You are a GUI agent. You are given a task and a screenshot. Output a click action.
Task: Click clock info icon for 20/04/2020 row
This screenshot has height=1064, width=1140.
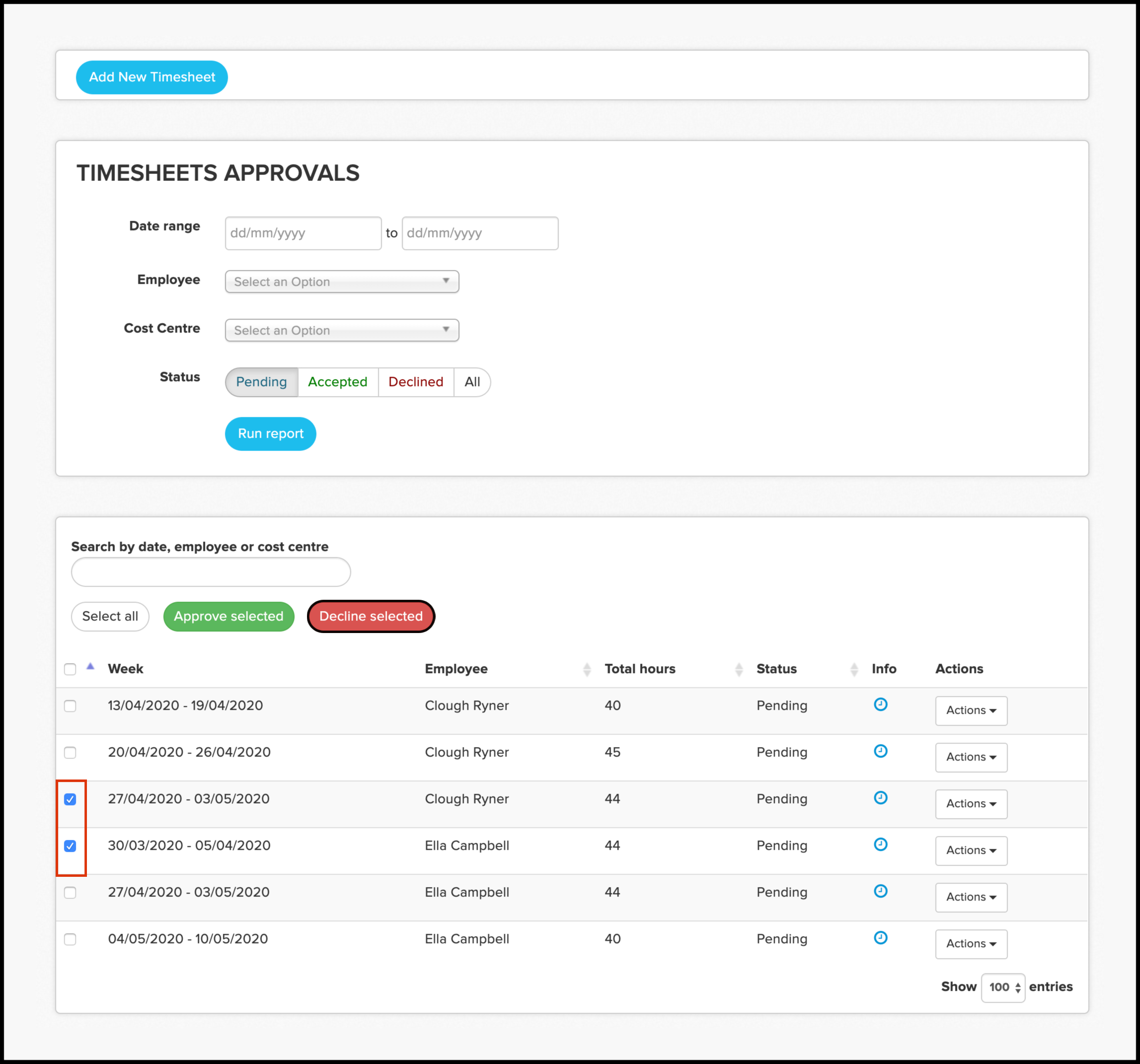(880, 751)
